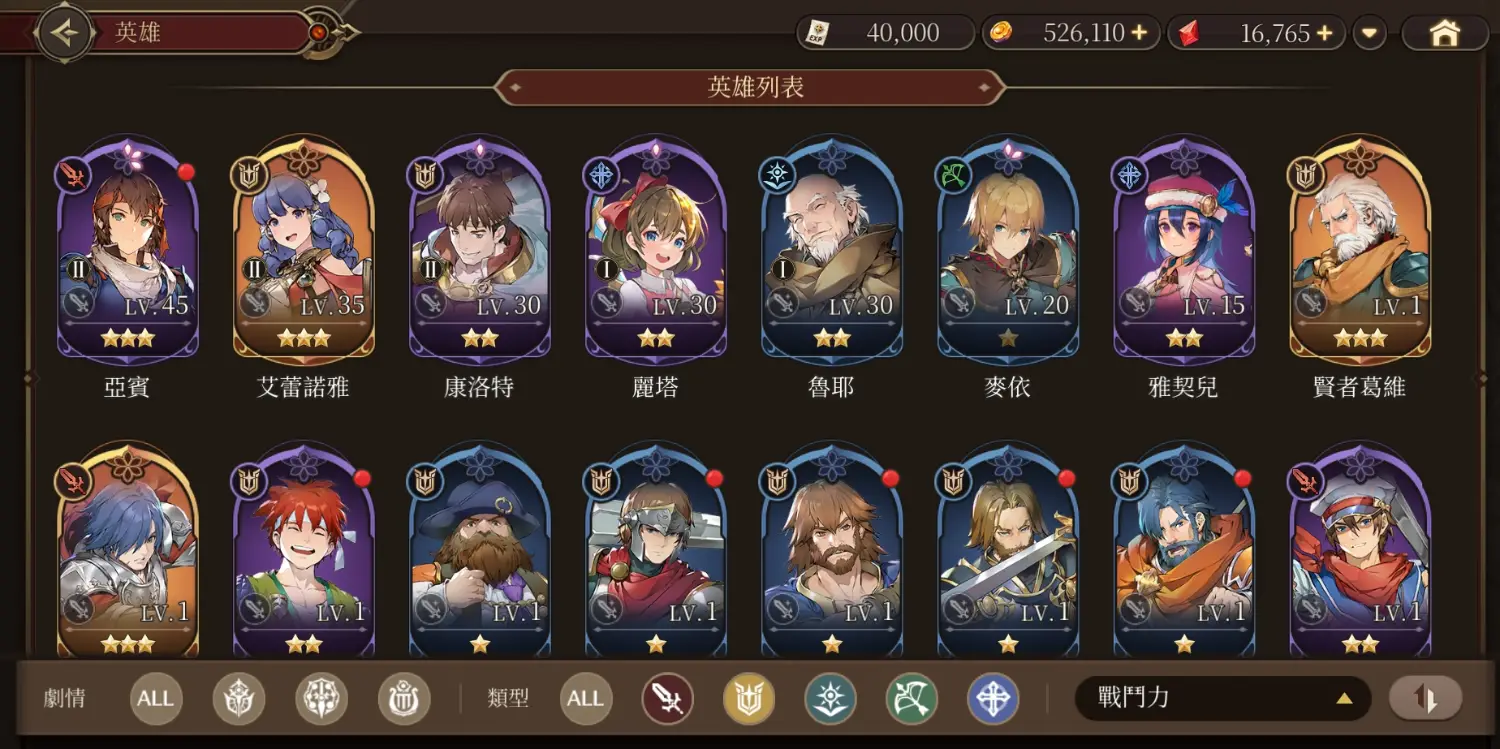Screen dimensions: 1500x749
Task: Open the 戰鬥力 sort dropdown
Action: pos(1222,698)
